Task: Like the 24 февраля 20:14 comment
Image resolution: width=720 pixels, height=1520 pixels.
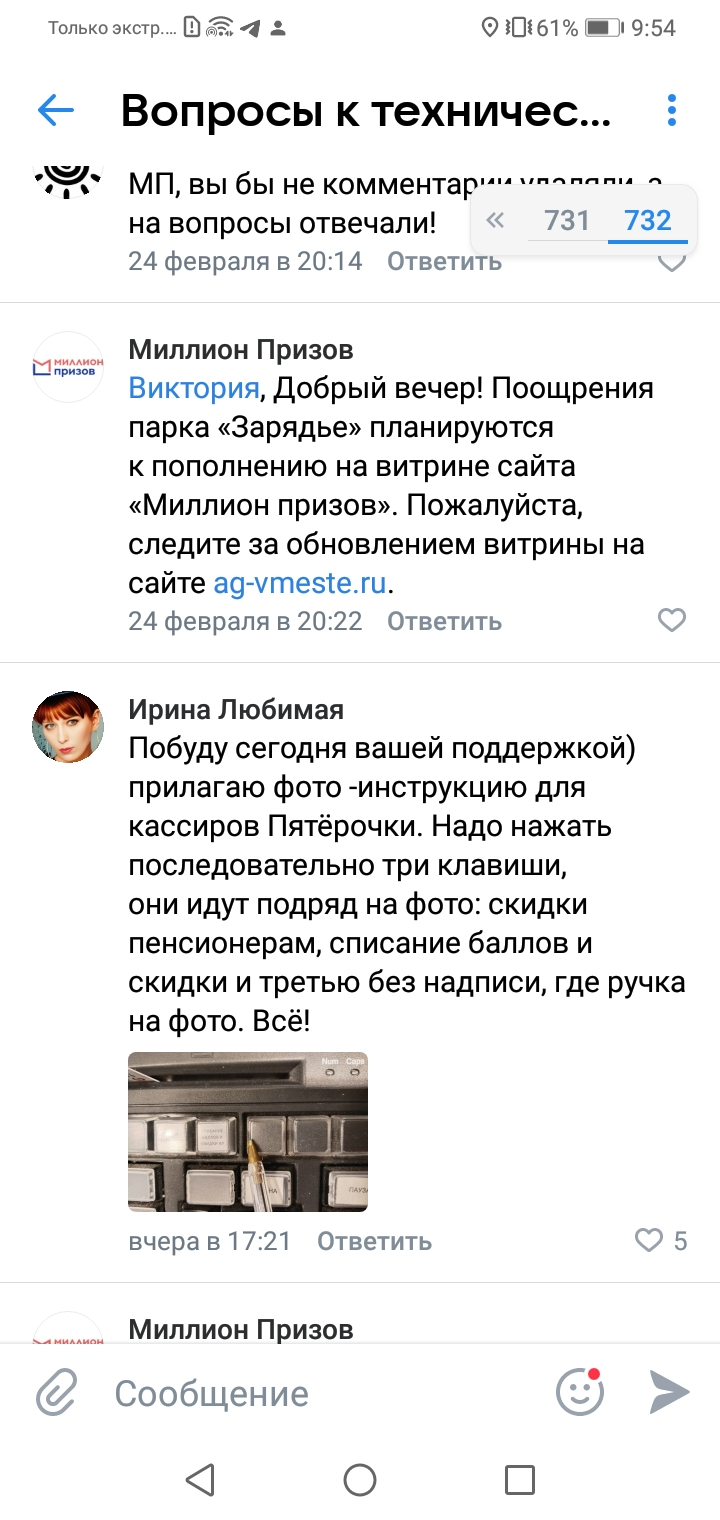Action: (672, 262)
